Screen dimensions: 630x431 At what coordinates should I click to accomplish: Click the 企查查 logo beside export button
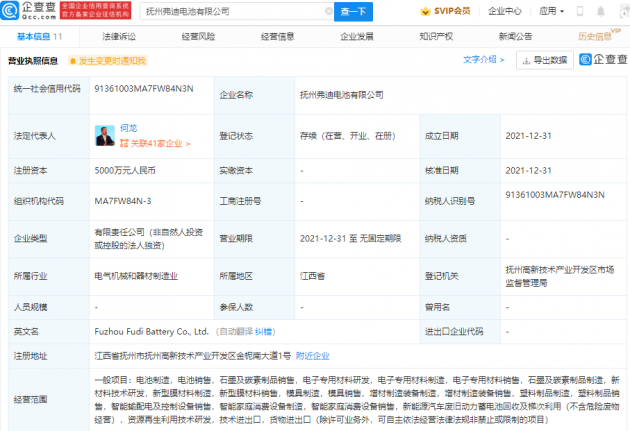click(603, 59)
